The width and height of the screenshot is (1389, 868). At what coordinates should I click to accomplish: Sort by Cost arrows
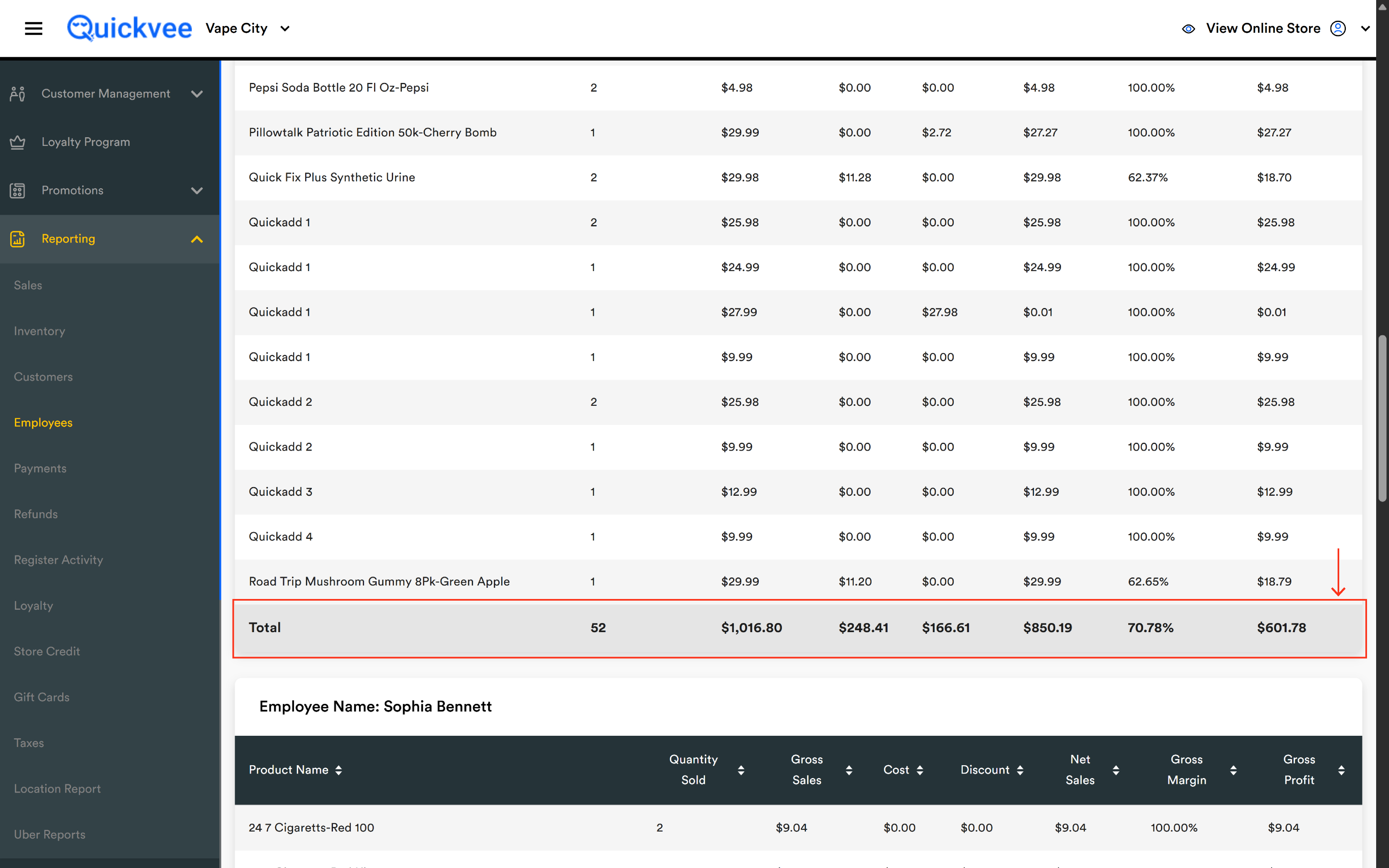[x=920, y=770]
